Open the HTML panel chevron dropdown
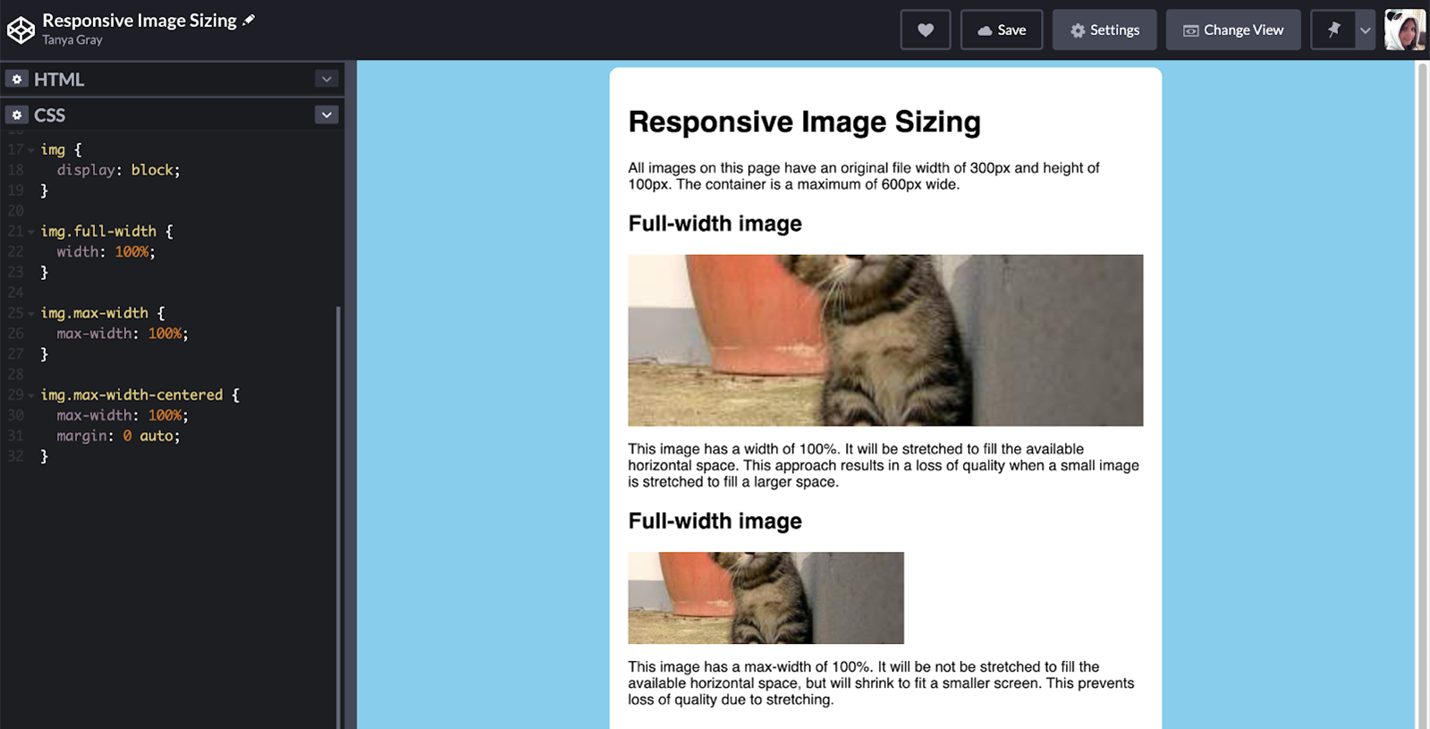 coord(326,79)
